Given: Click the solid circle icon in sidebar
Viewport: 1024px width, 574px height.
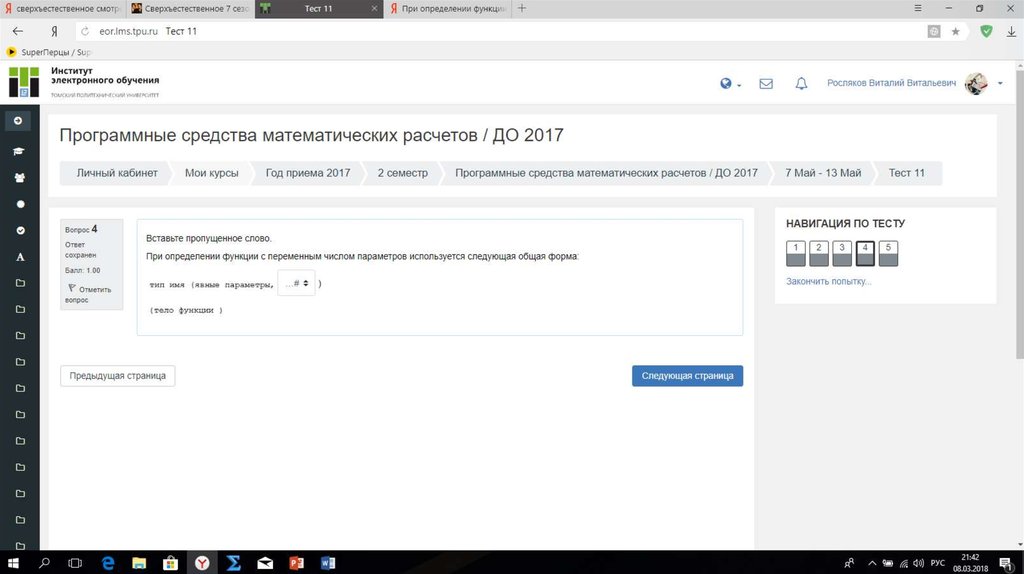Looking at the screenshot, I should [20, 204].
